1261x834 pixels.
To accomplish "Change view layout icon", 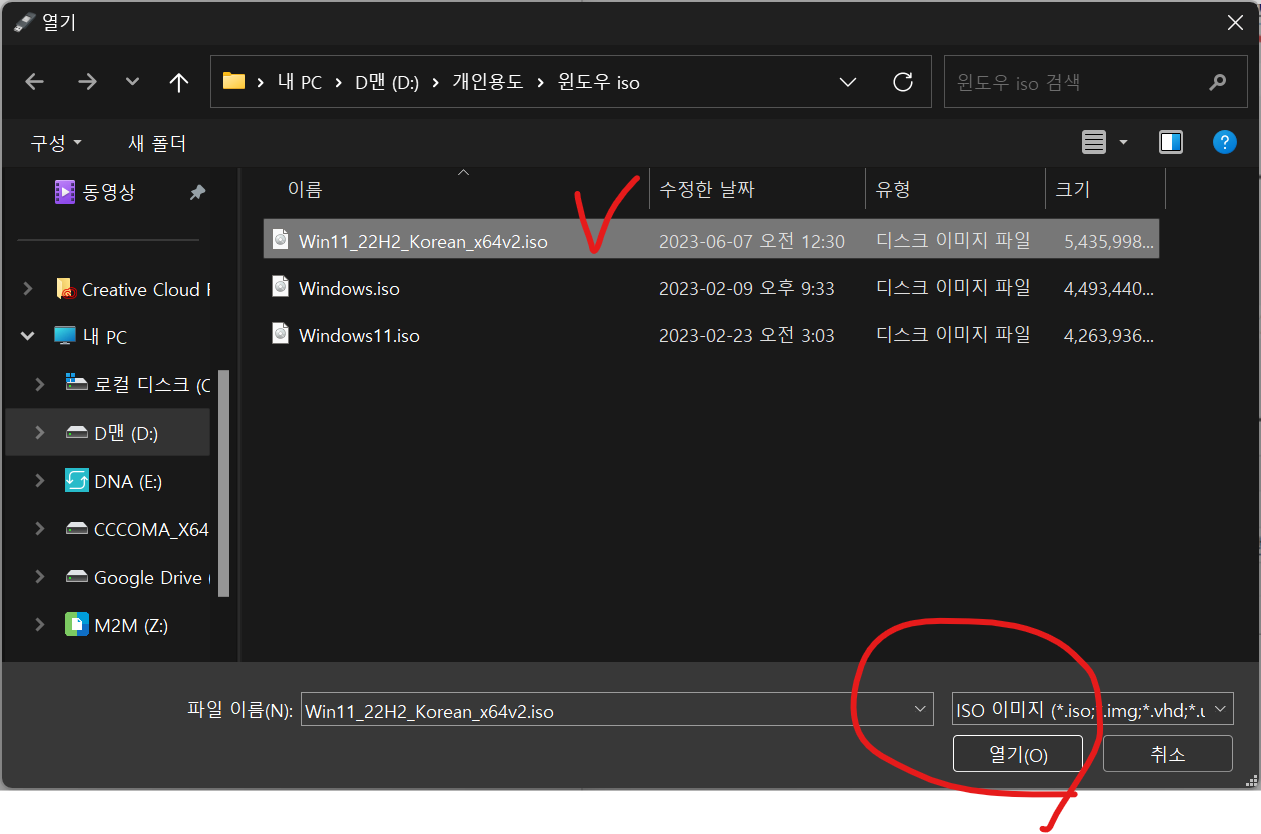I will point(1094,143).
